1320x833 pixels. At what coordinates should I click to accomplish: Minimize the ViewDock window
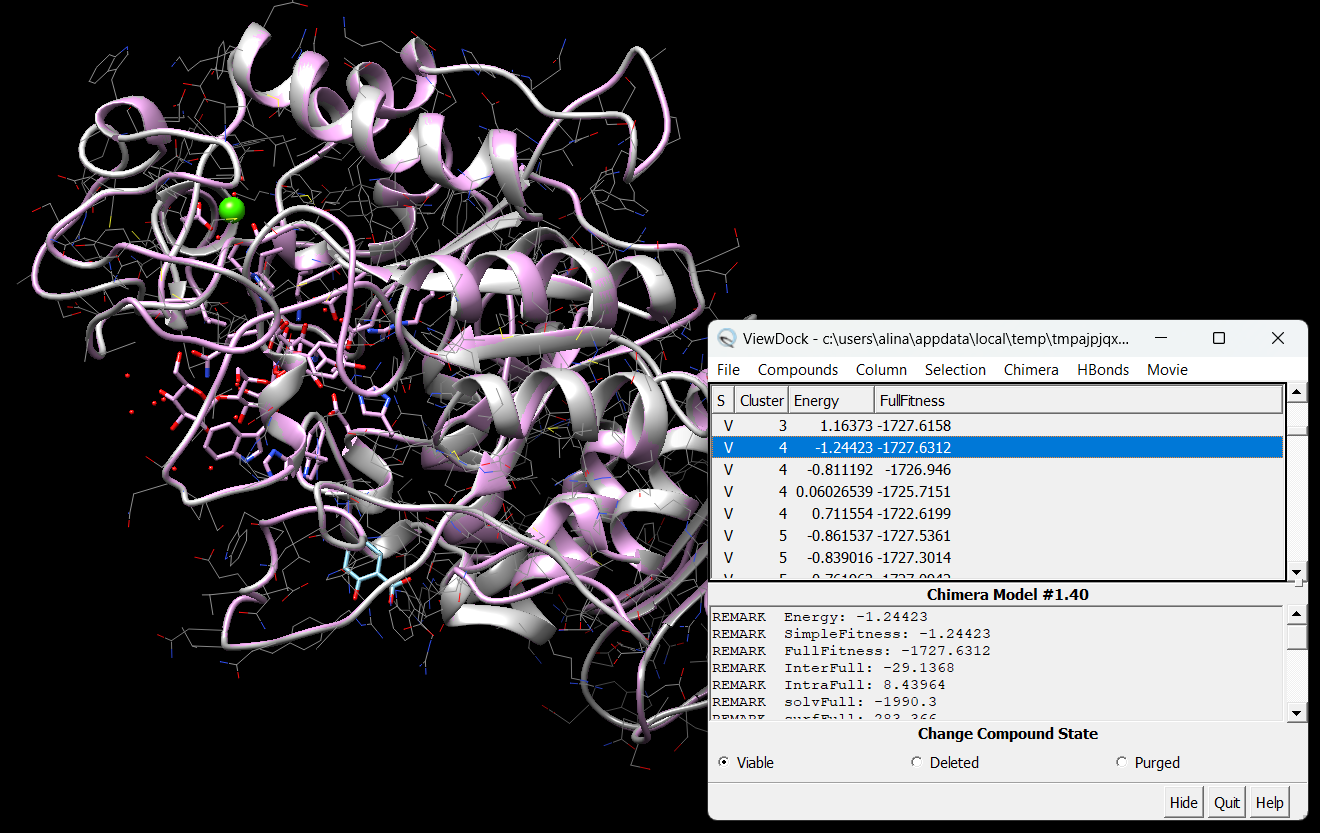(x=1160, y=338)
